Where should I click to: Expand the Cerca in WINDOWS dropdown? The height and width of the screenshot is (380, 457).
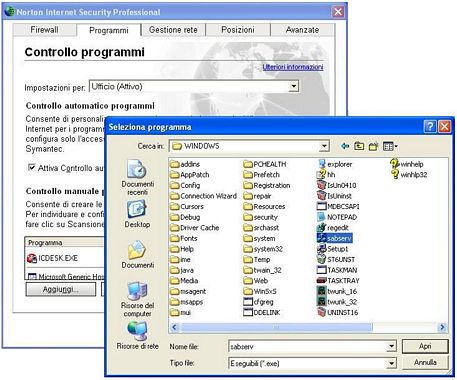click(x=324, y=146)
